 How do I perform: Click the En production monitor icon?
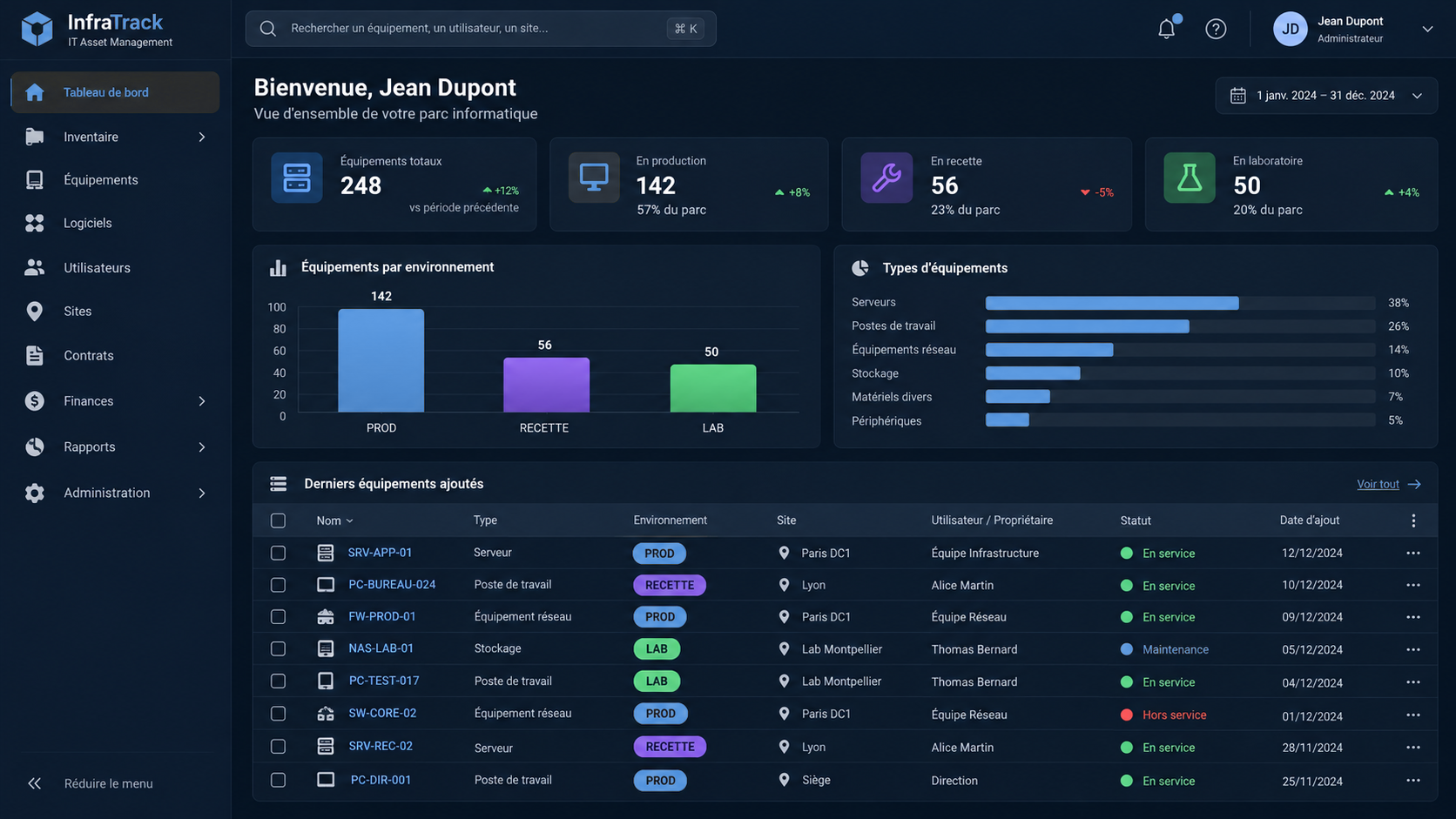click(594, 178)
